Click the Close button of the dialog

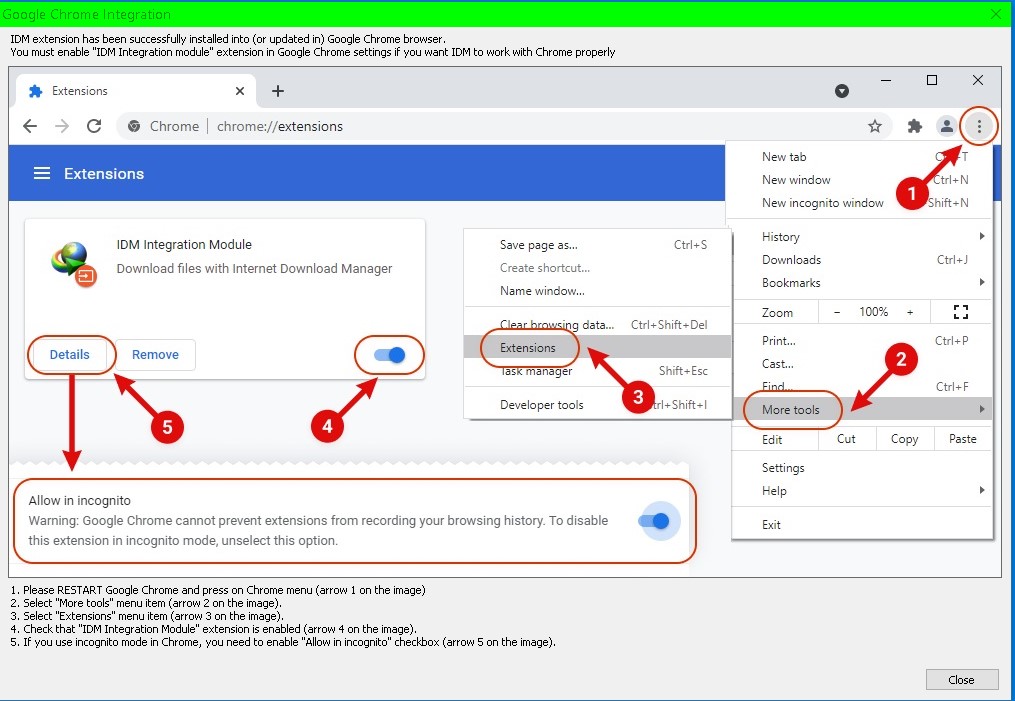(961, 680)
